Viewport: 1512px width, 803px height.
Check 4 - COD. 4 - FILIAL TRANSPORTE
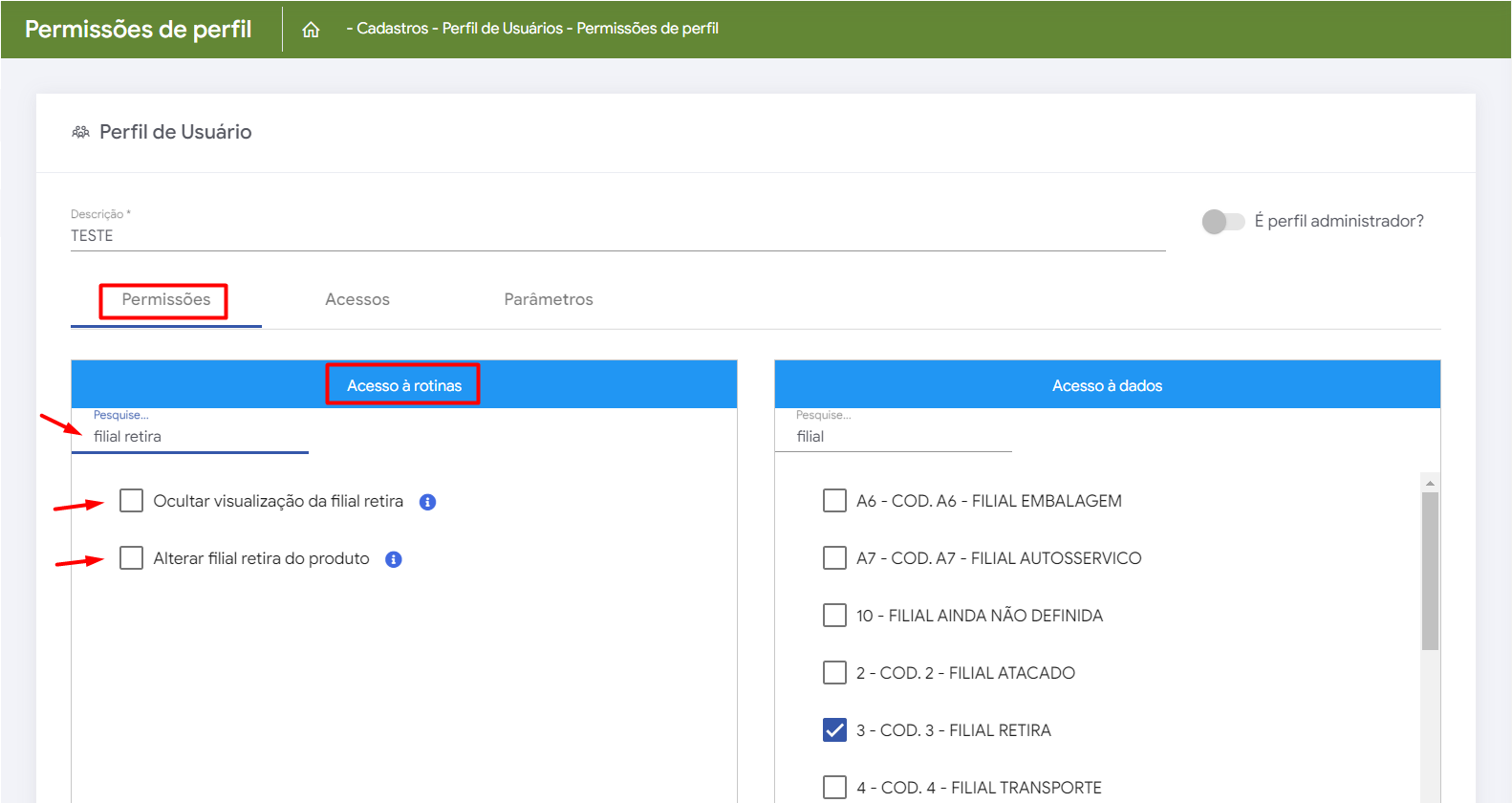(834, 788)
